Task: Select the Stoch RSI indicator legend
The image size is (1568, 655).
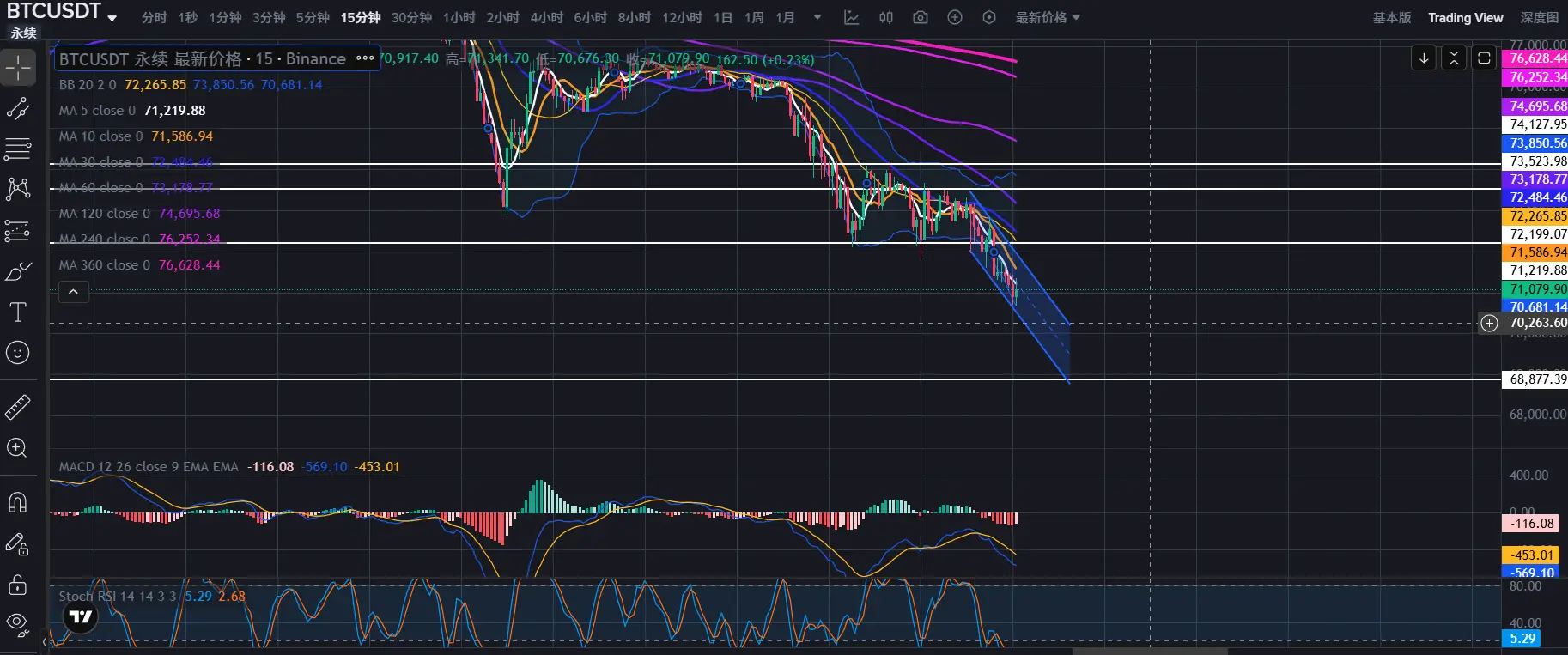Action: (x=118, y=597)
